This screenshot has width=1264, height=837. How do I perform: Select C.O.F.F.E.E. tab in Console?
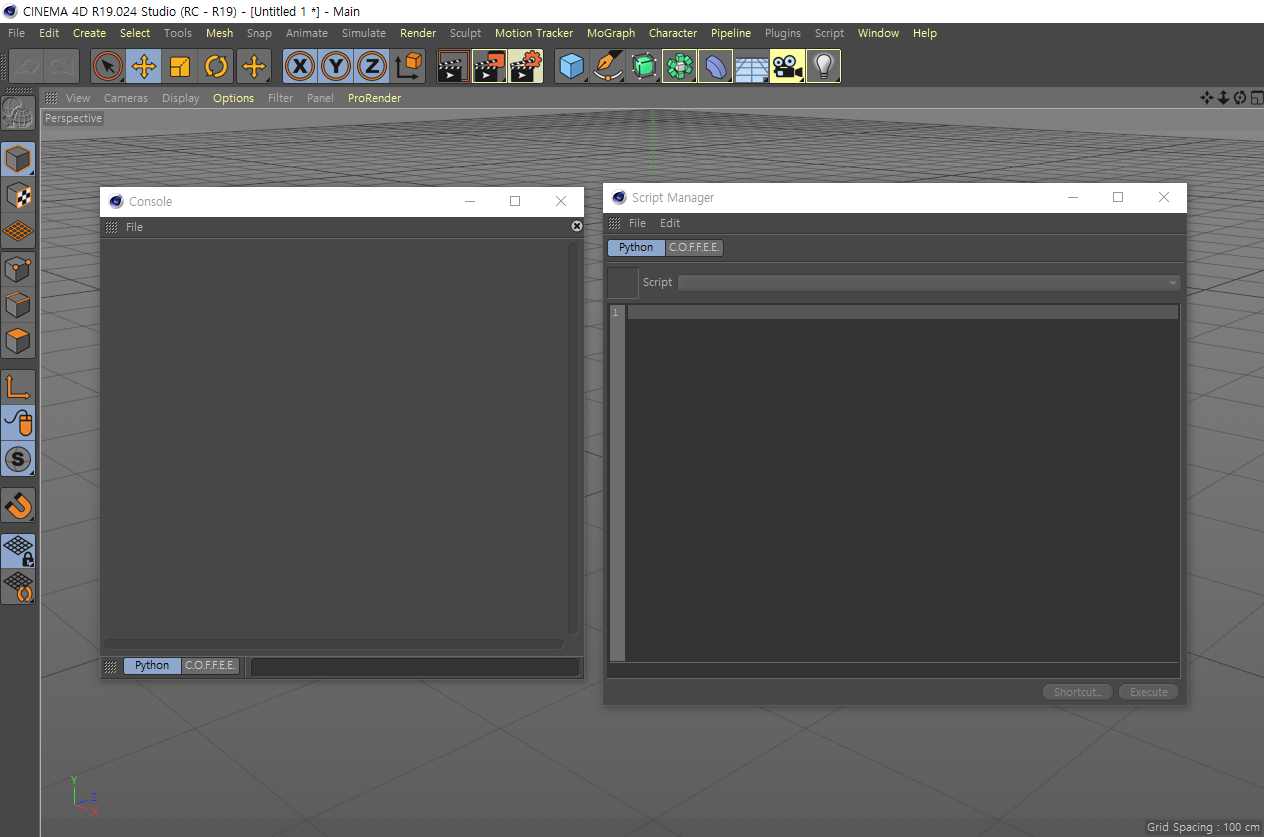pos(210,665)
